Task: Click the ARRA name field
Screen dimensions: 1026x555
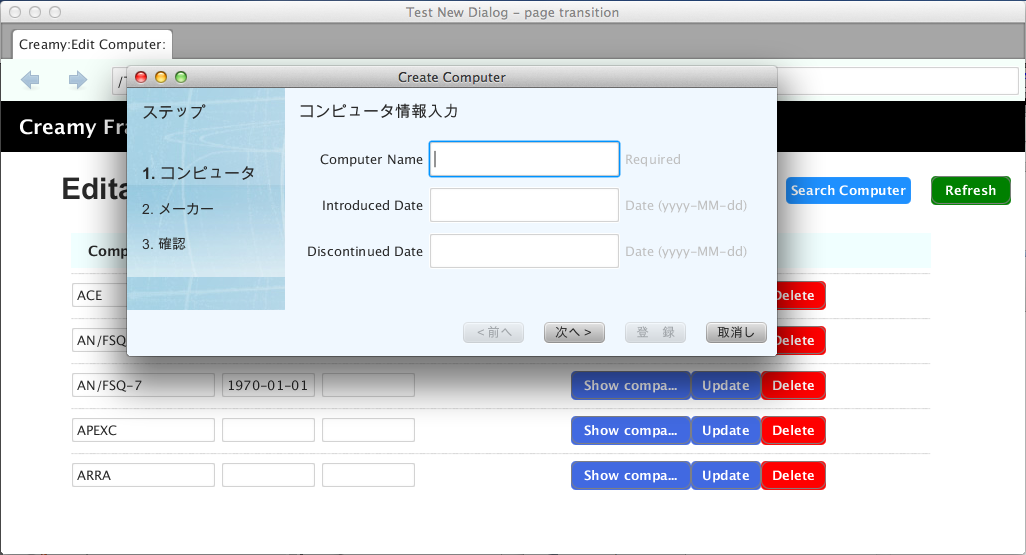Action: pos(143,476)
